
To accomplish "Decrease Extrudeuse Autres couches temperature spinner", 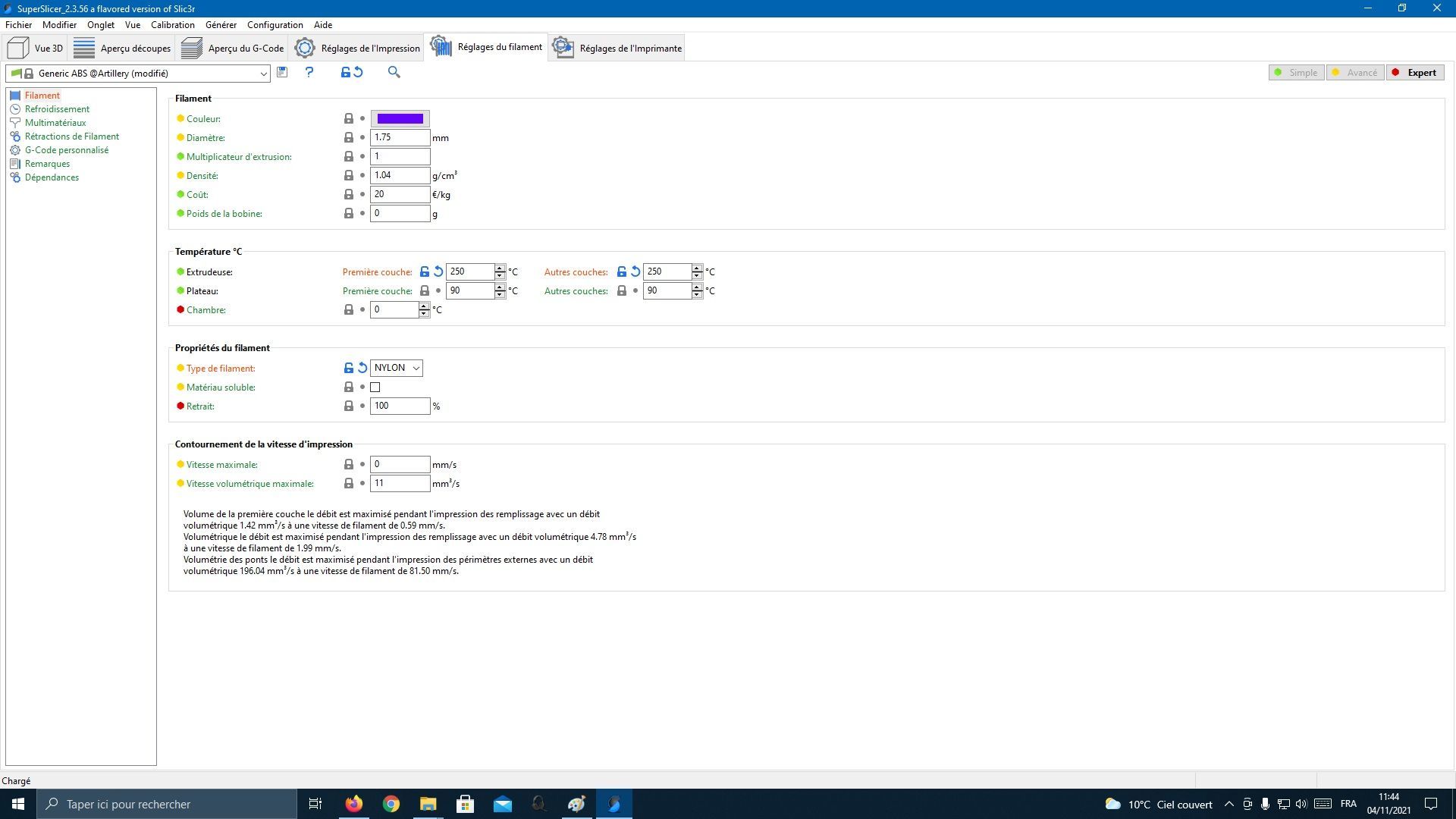I will click(697, 275).
